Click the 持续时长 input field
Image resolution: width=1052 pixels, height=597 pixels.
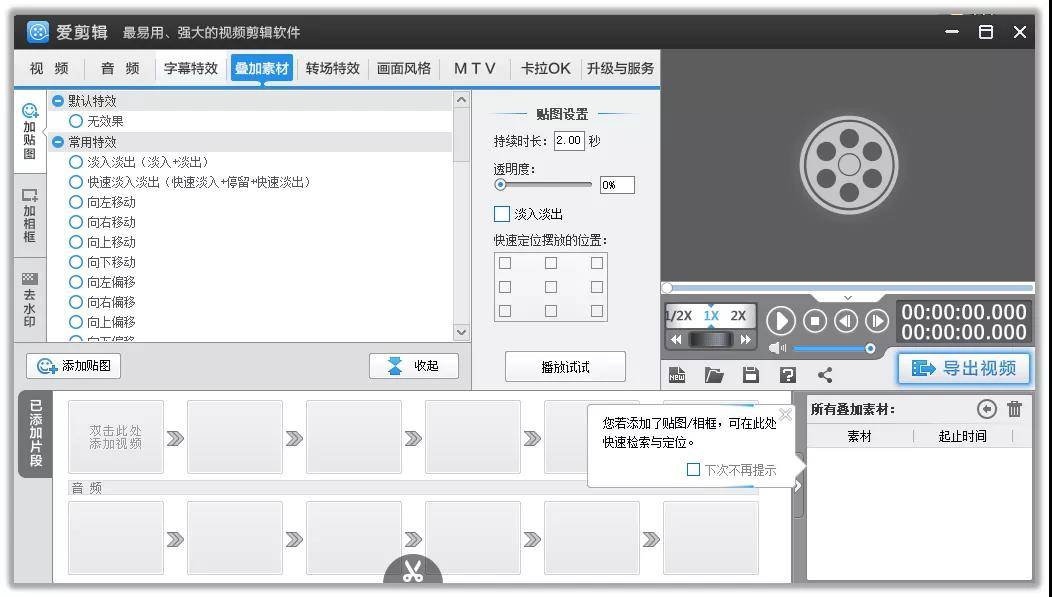point(569,141)
